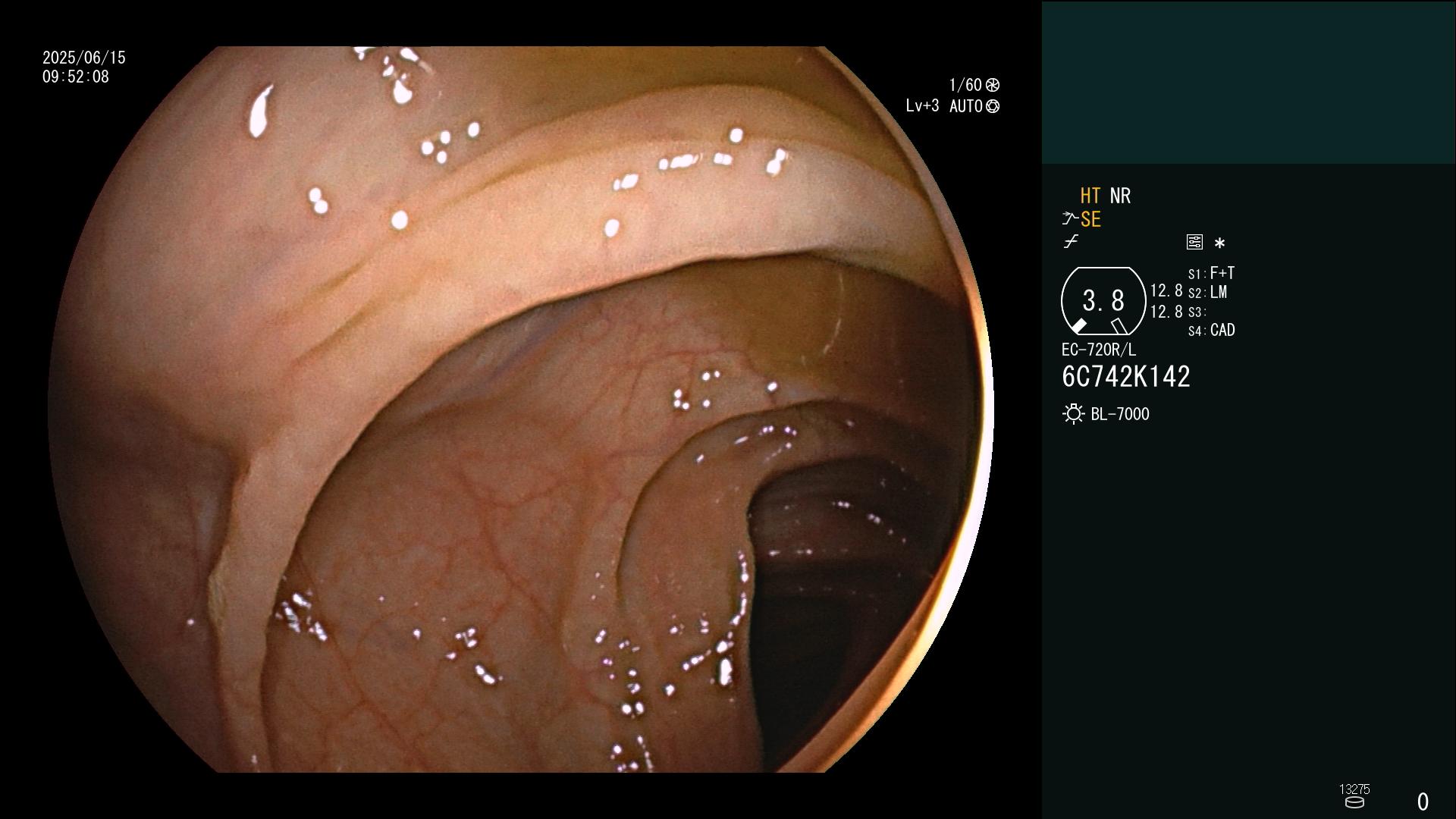Click the empty S3 switch assignment
Image resolution: width=1456 pixels, height=819 pixels.
pos(1197,312)
